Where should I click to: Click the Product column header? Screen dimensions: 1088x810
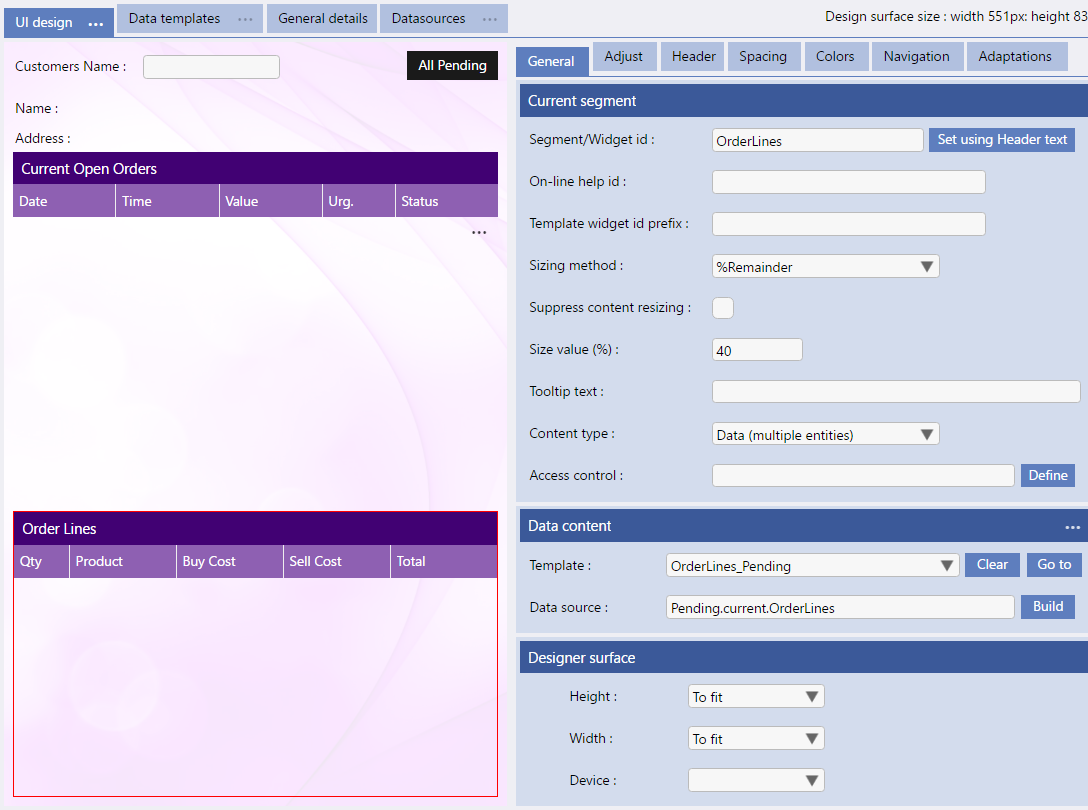pos(123,562)
